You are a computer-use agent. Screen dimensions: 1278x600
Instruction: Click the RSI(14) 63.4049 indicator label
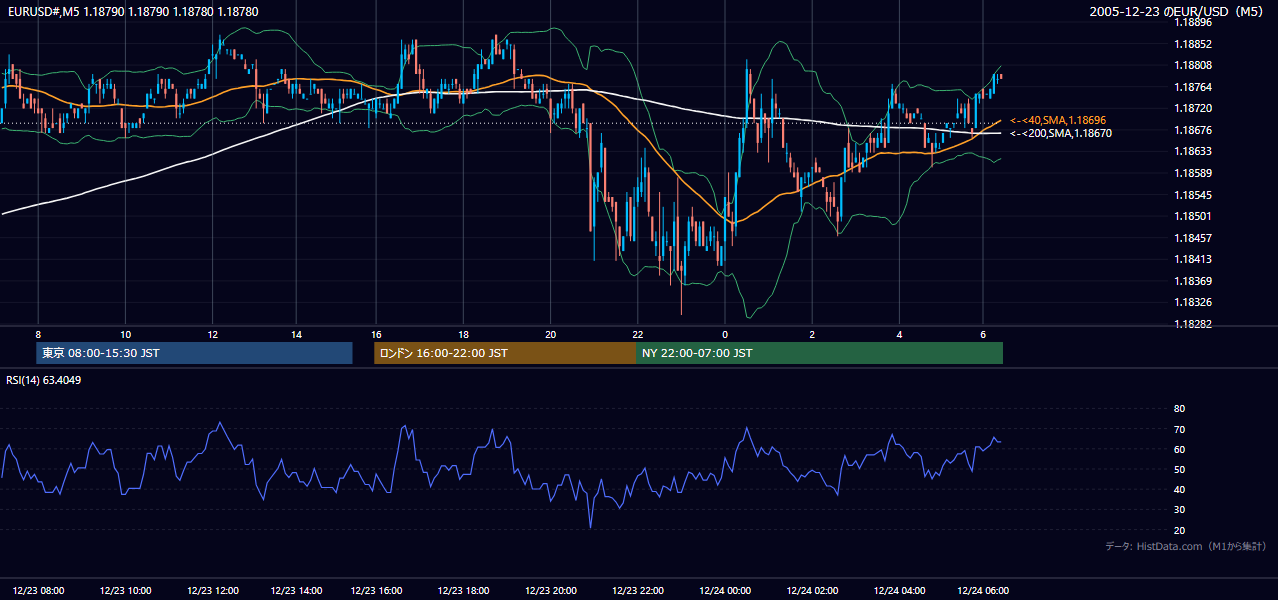[44, 380]
